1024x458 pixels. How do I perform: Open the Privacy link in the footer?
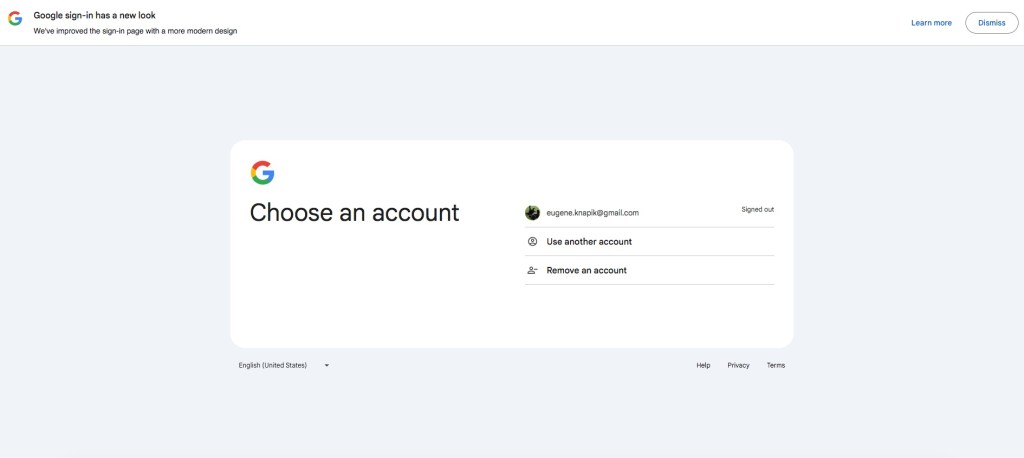738,365
